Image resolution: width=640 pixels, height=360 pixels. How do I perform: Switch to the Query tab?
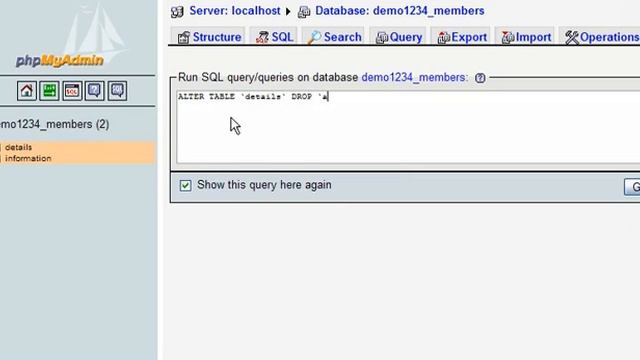coord(399,37)
